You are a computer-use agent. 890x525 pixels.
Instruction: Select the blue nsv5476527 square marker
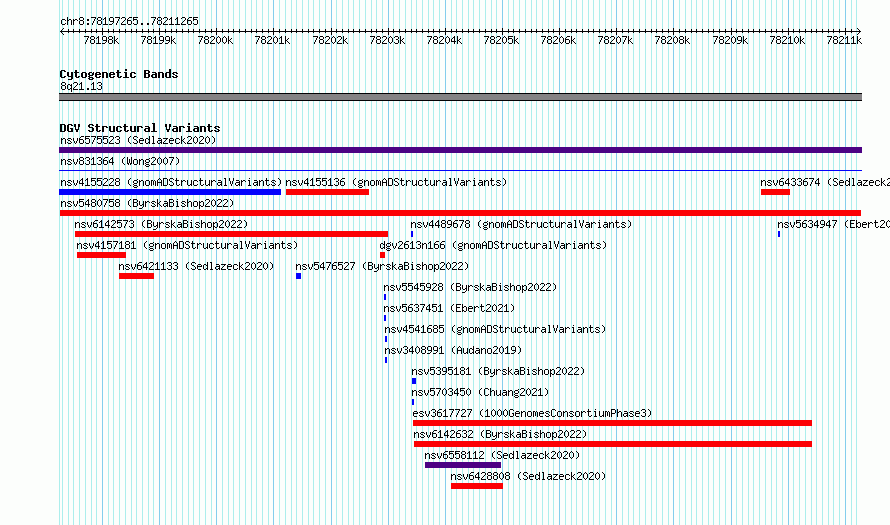pyautogui.click(x=299, y=276)
